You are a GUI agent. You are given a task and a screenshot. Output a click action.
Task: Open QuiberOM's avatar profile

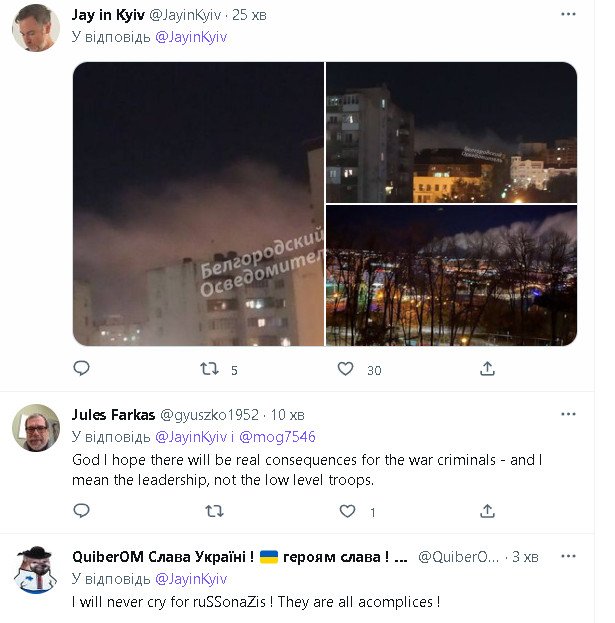click(x=36, y=570)
